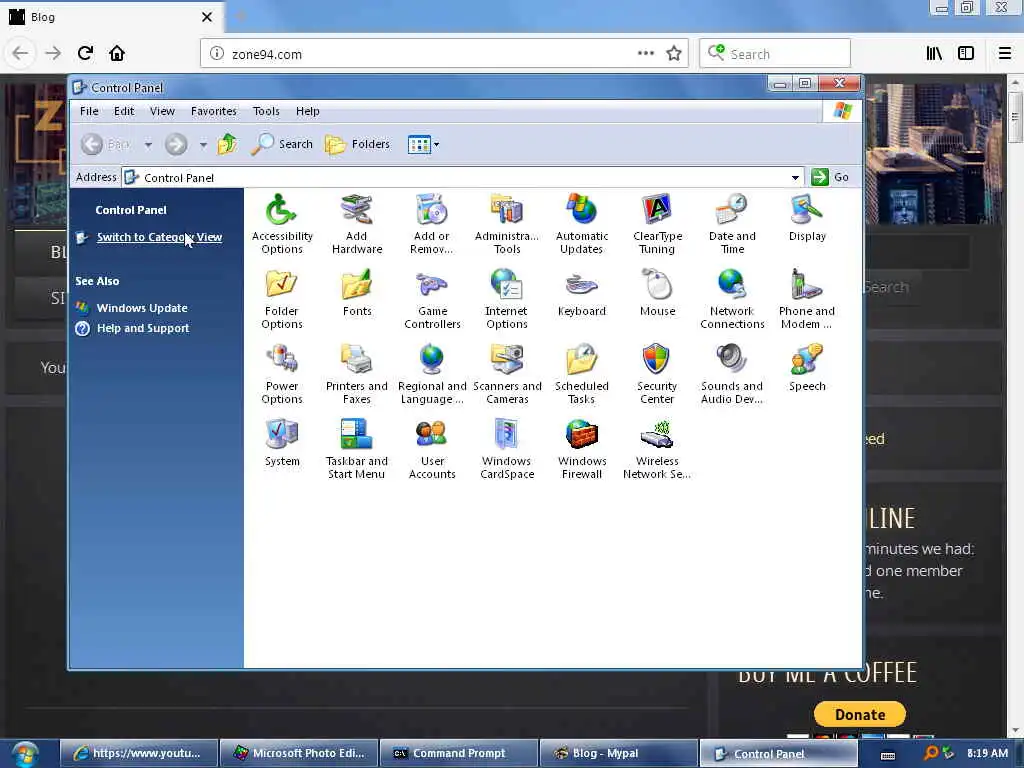Toggle the browser sidebar icon

click(x=966, y=54)
